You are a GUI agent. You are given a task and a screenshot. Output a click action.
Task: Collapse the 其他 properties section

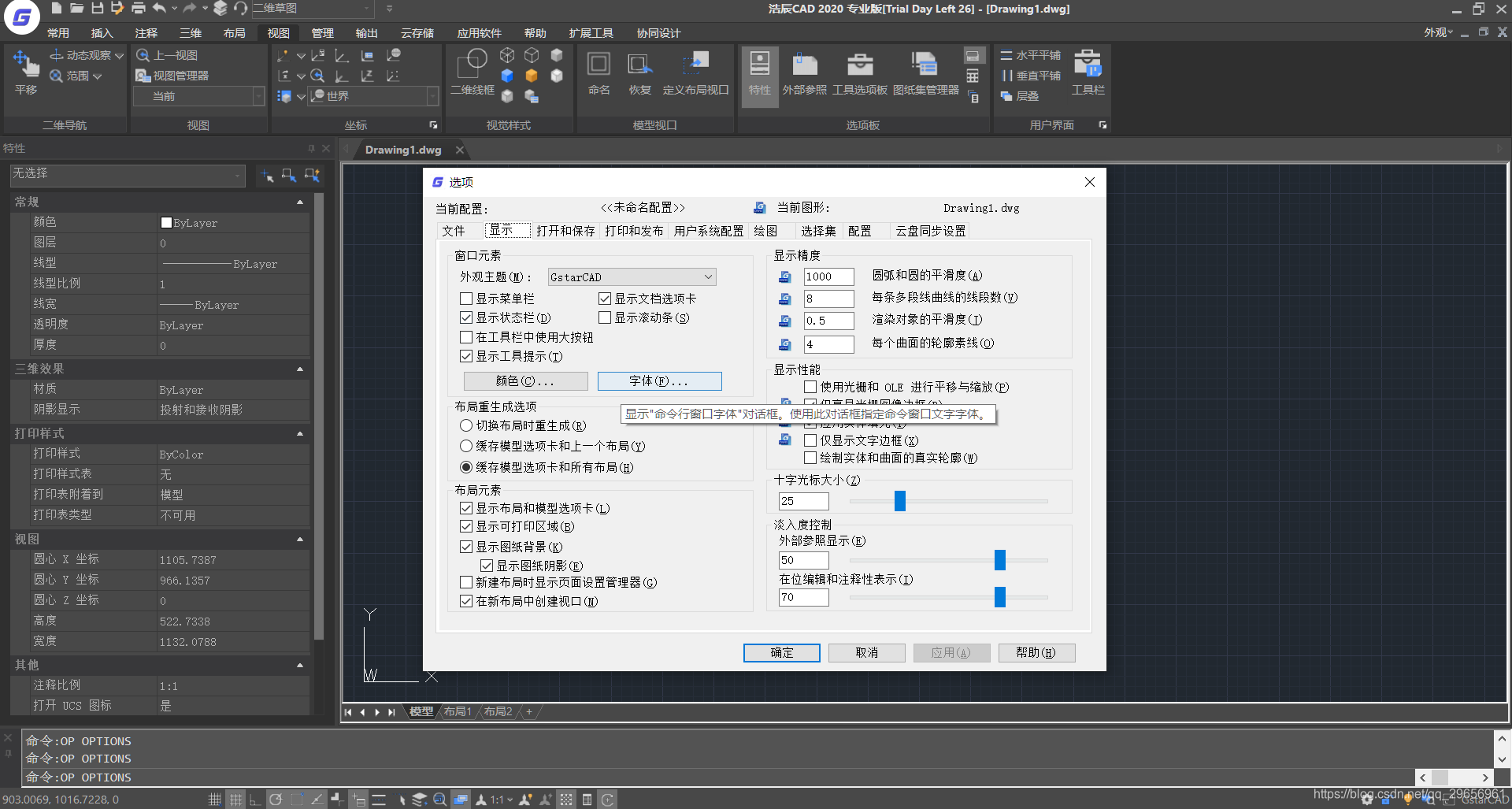pyautogui.click(x=300, y=666)
